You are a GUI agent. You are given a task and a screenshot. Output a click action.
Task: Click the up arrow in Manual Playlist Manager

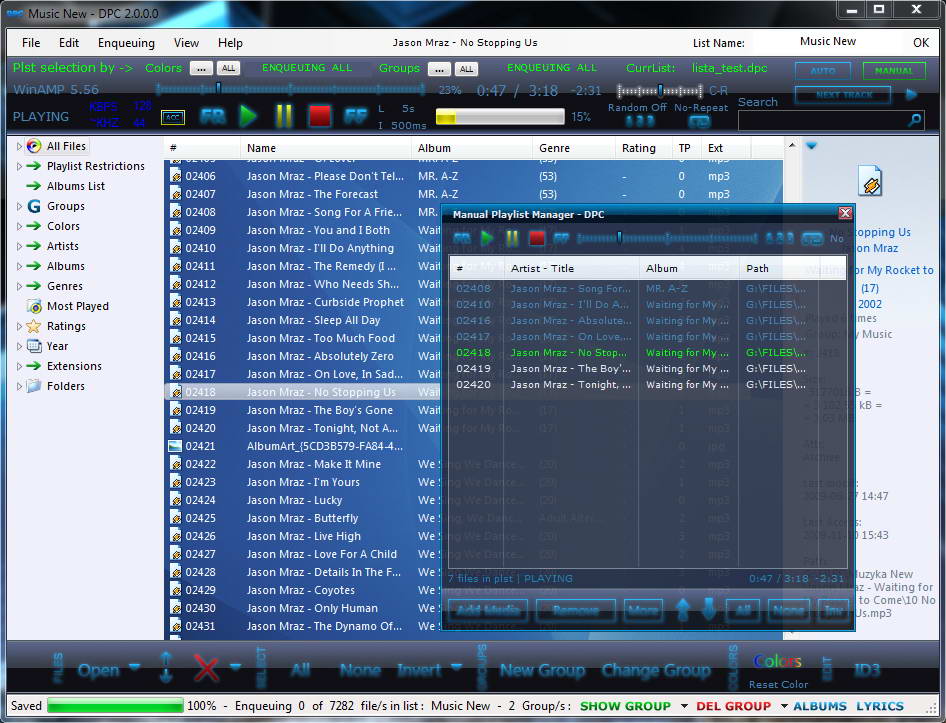coord(683,610)
